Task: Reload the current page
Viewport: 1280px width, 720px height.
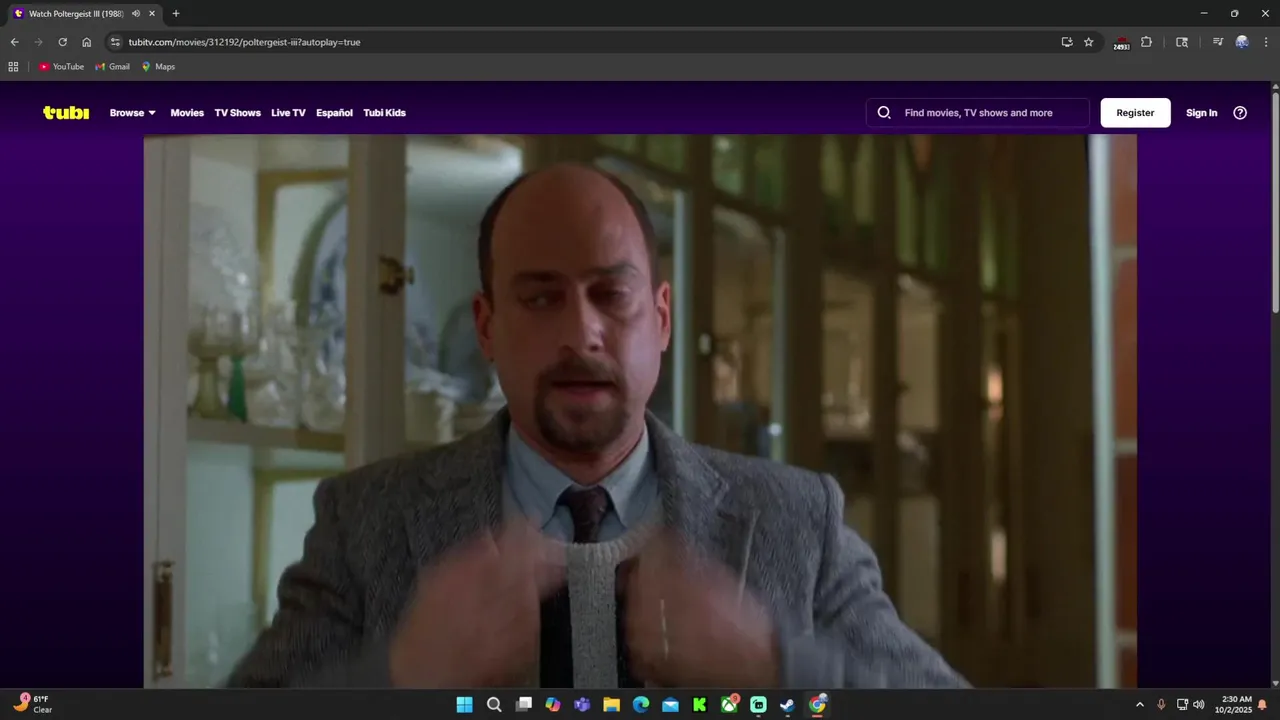Action: pyautogui.click(x=62, y=42)
